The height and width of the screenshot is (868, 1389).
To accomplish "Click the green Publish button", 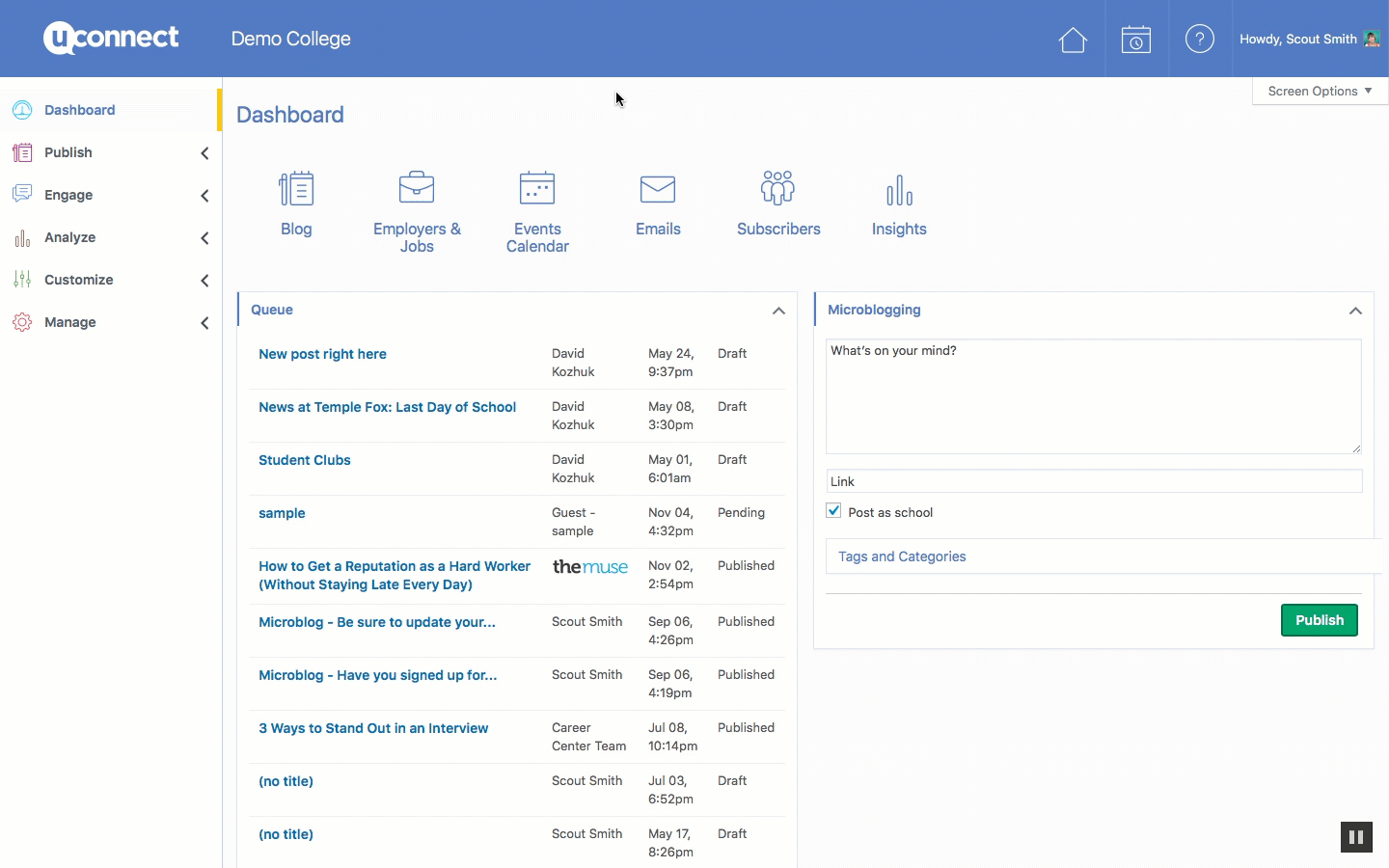I will tap(1319, 620).
